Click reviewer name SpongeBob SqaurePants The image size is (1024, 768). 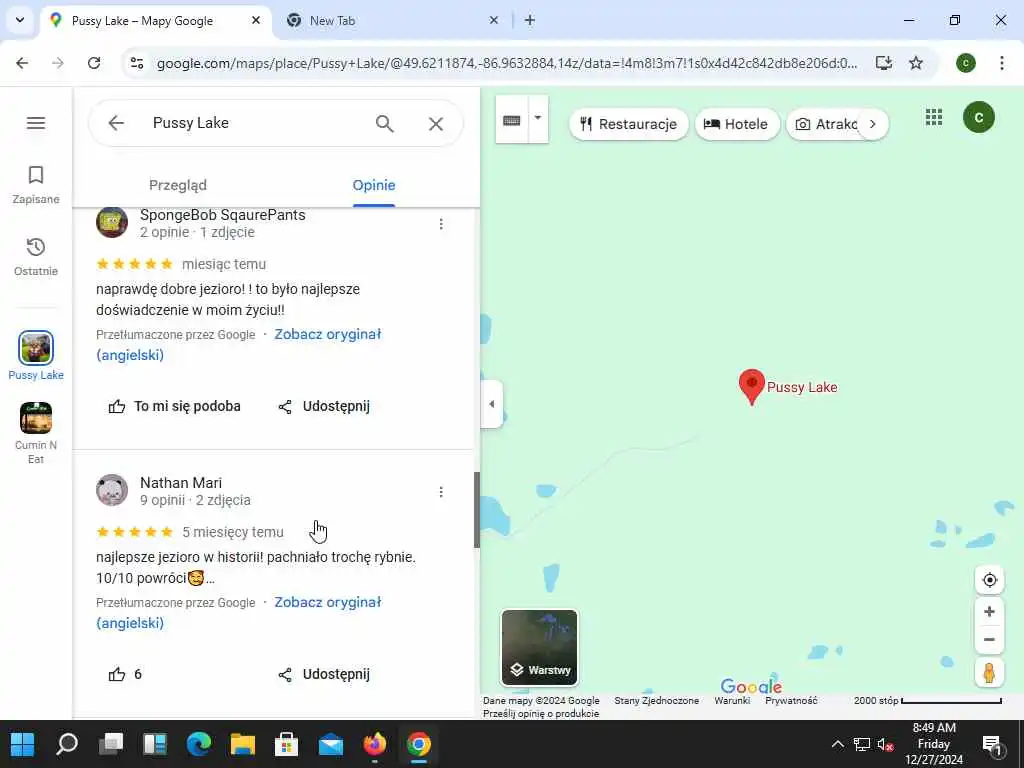click(223, 215)
